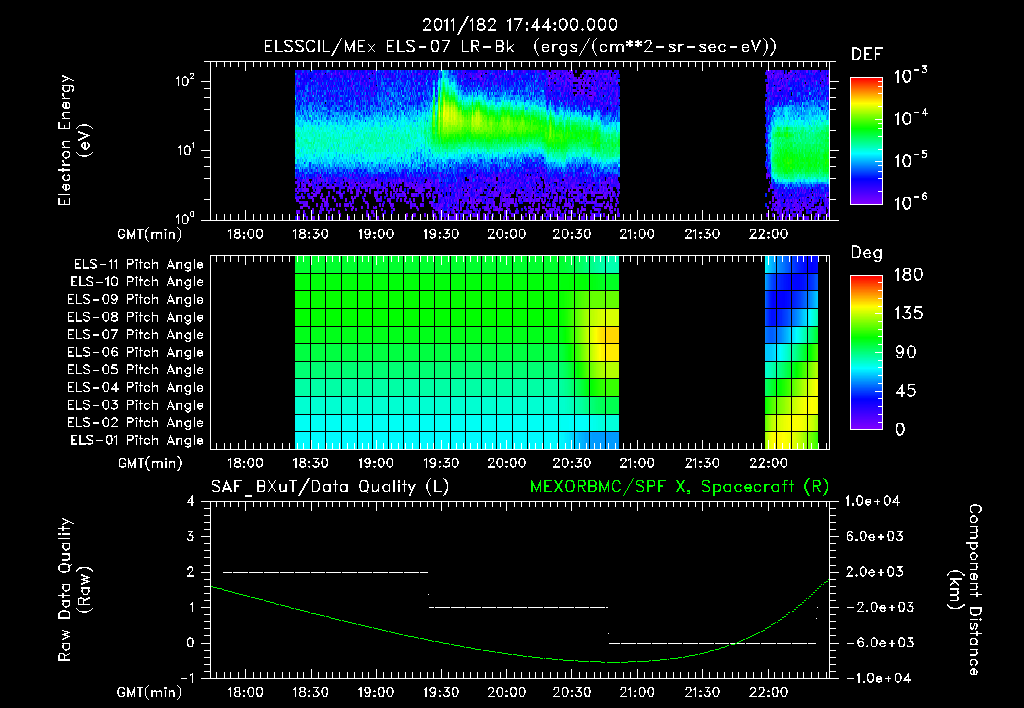Click GMT(min) label under the spectrogram

point(150,234)
